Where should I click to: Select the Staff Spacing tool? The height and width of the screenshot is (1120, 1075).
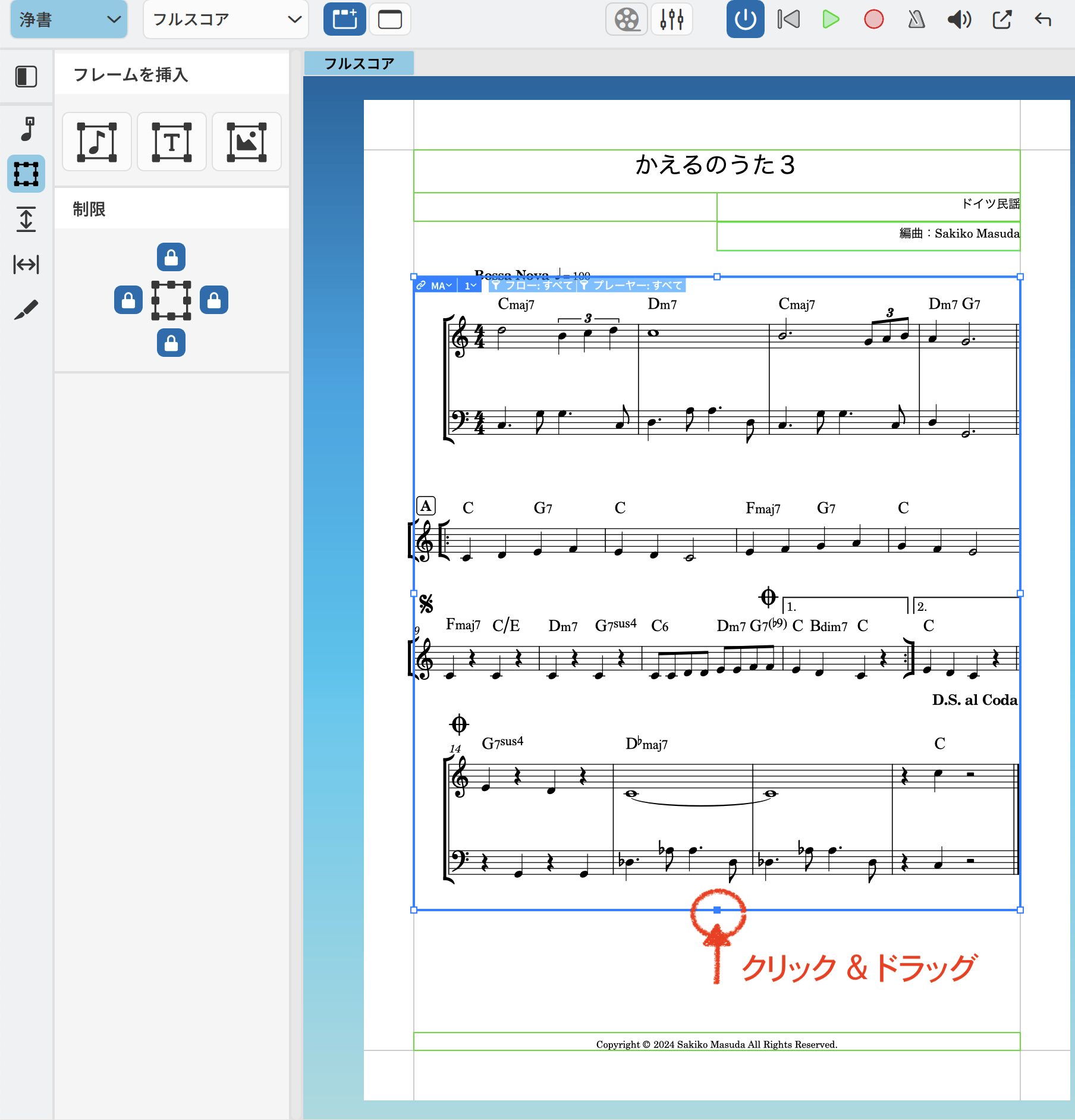coord(26,219)
